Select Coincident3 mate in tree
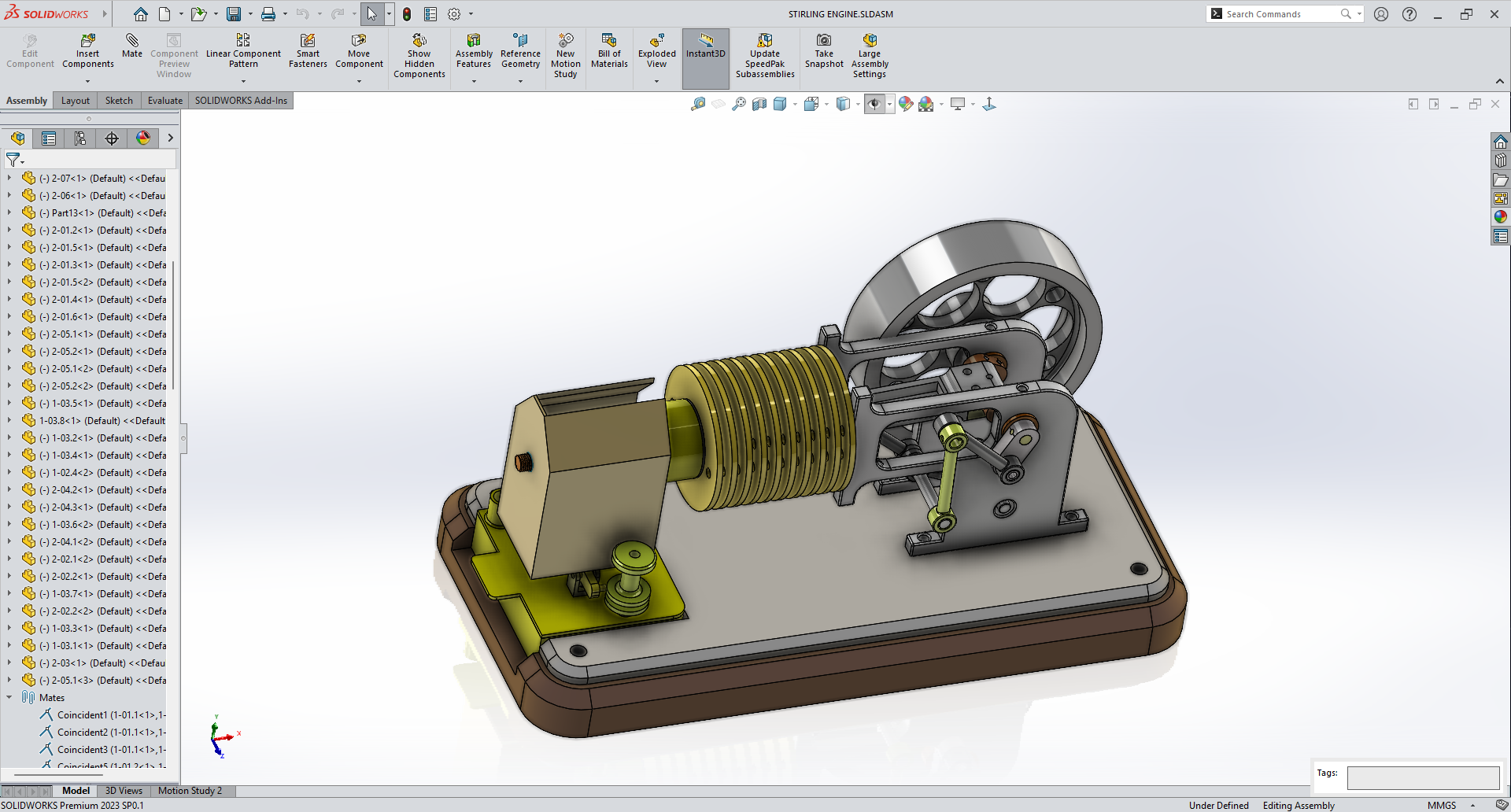This screenshot has height=812, width=1511. tap(102, 749)
